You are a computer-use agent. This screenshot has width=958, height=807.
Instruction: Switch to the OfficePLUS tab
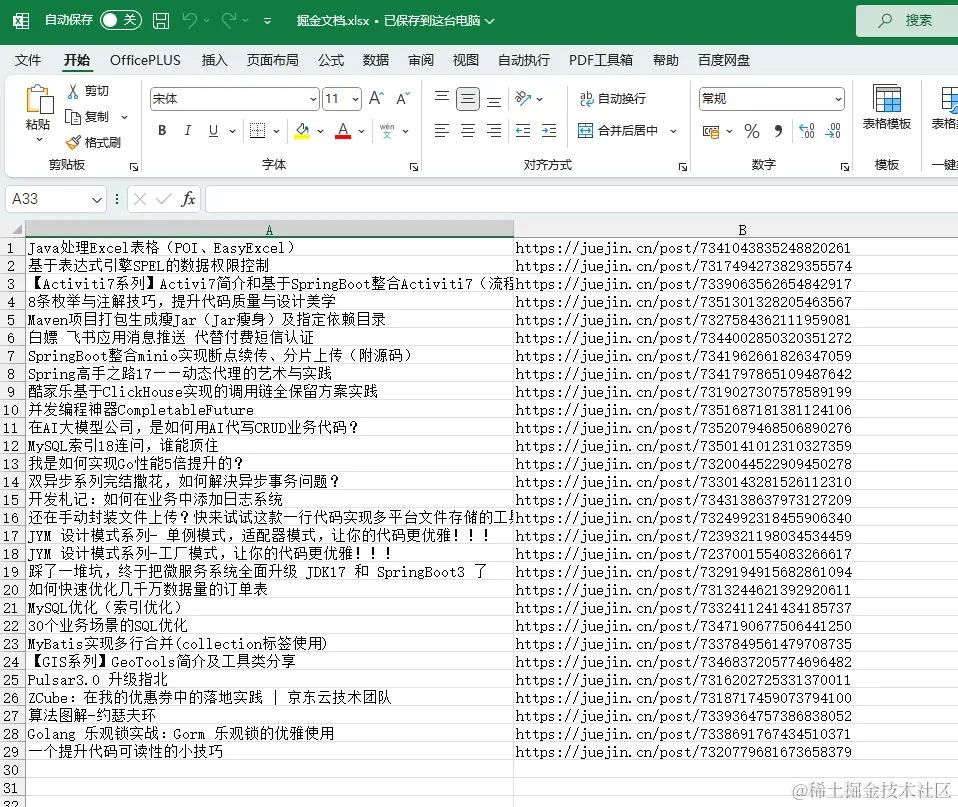pos(145,60)
